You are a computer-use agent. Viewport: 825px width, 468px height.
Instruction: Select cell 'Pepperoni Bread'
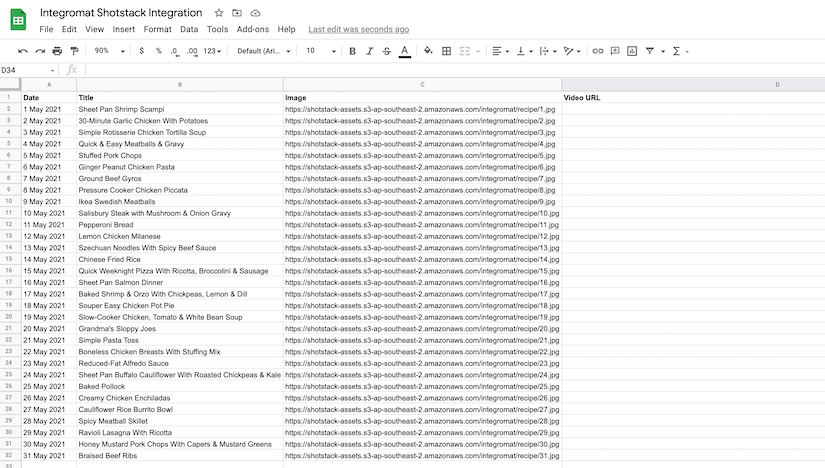[x=180, y=225]
